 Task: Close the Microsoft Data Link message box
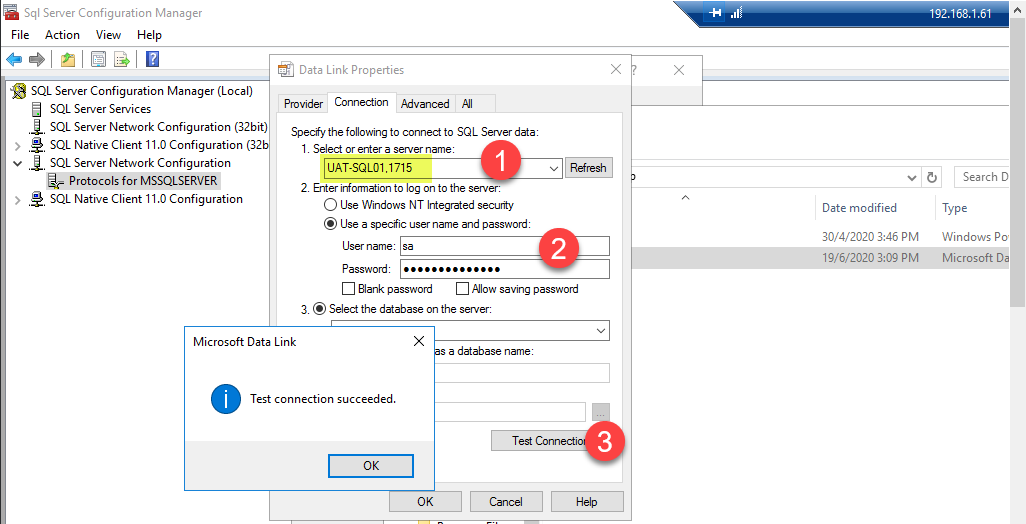(419, 341)
